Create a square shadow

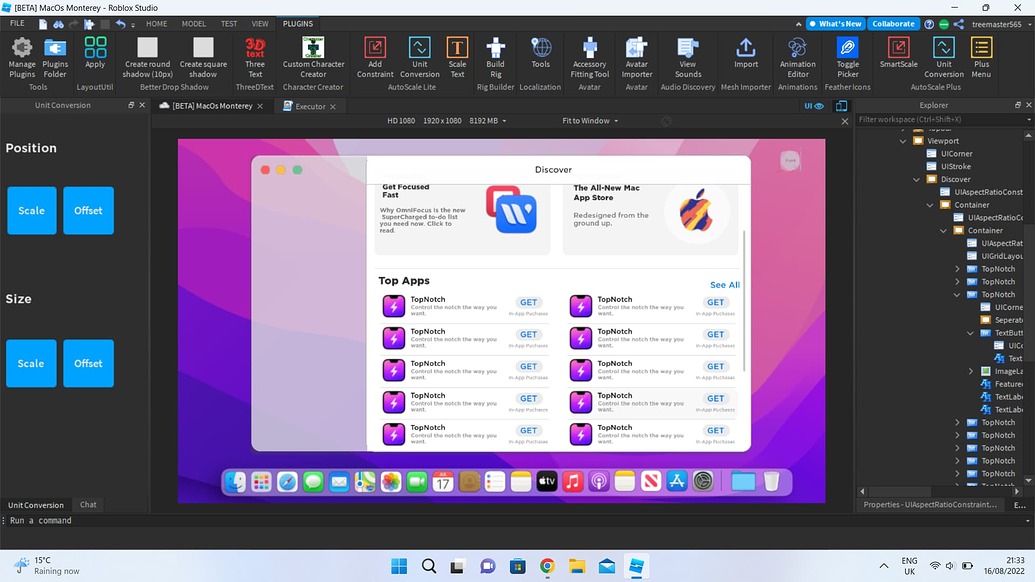(x=203, y=57)
